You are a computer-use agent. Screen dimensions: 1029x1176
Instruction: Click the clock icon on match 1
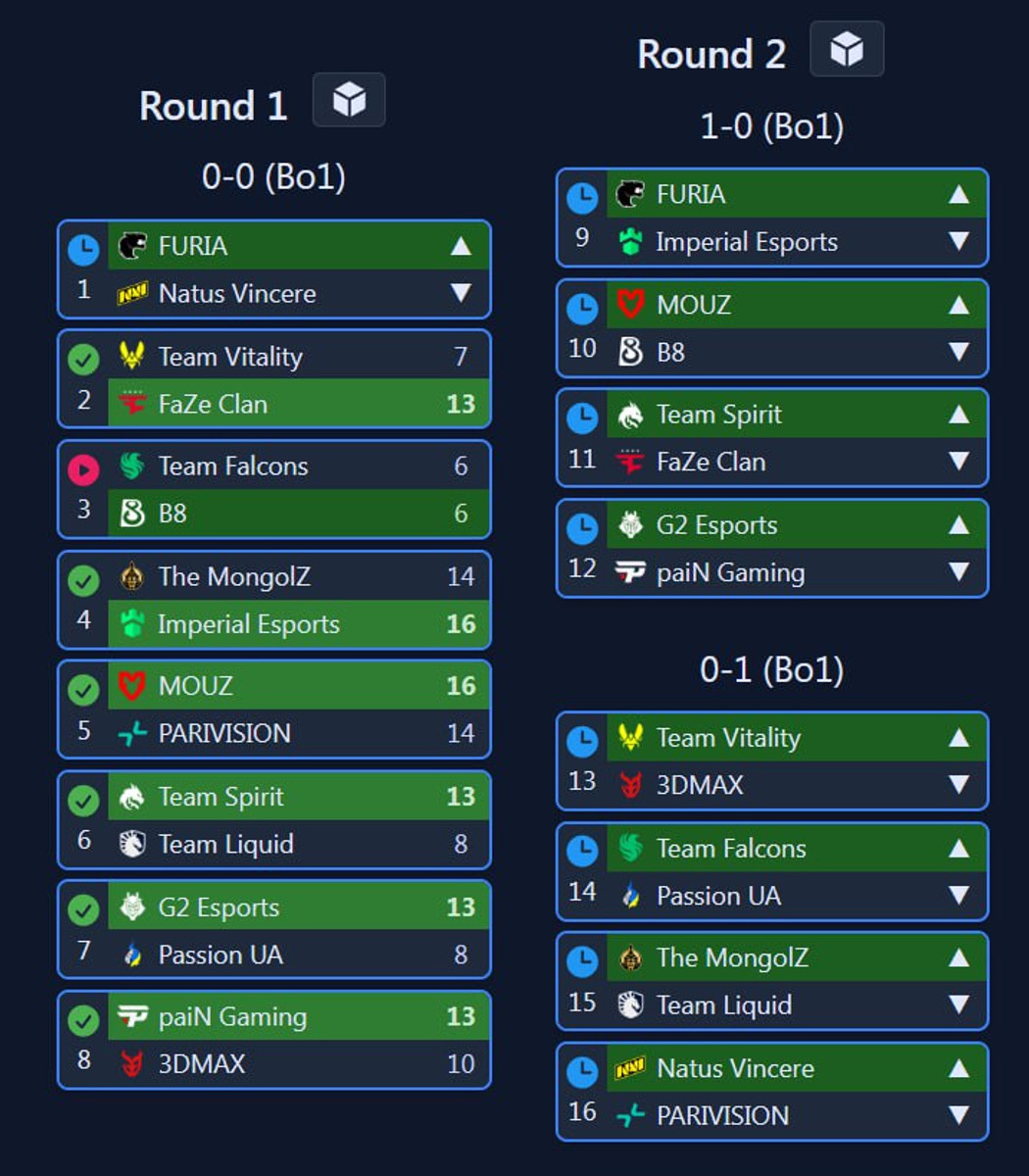(x=83, y=250)
